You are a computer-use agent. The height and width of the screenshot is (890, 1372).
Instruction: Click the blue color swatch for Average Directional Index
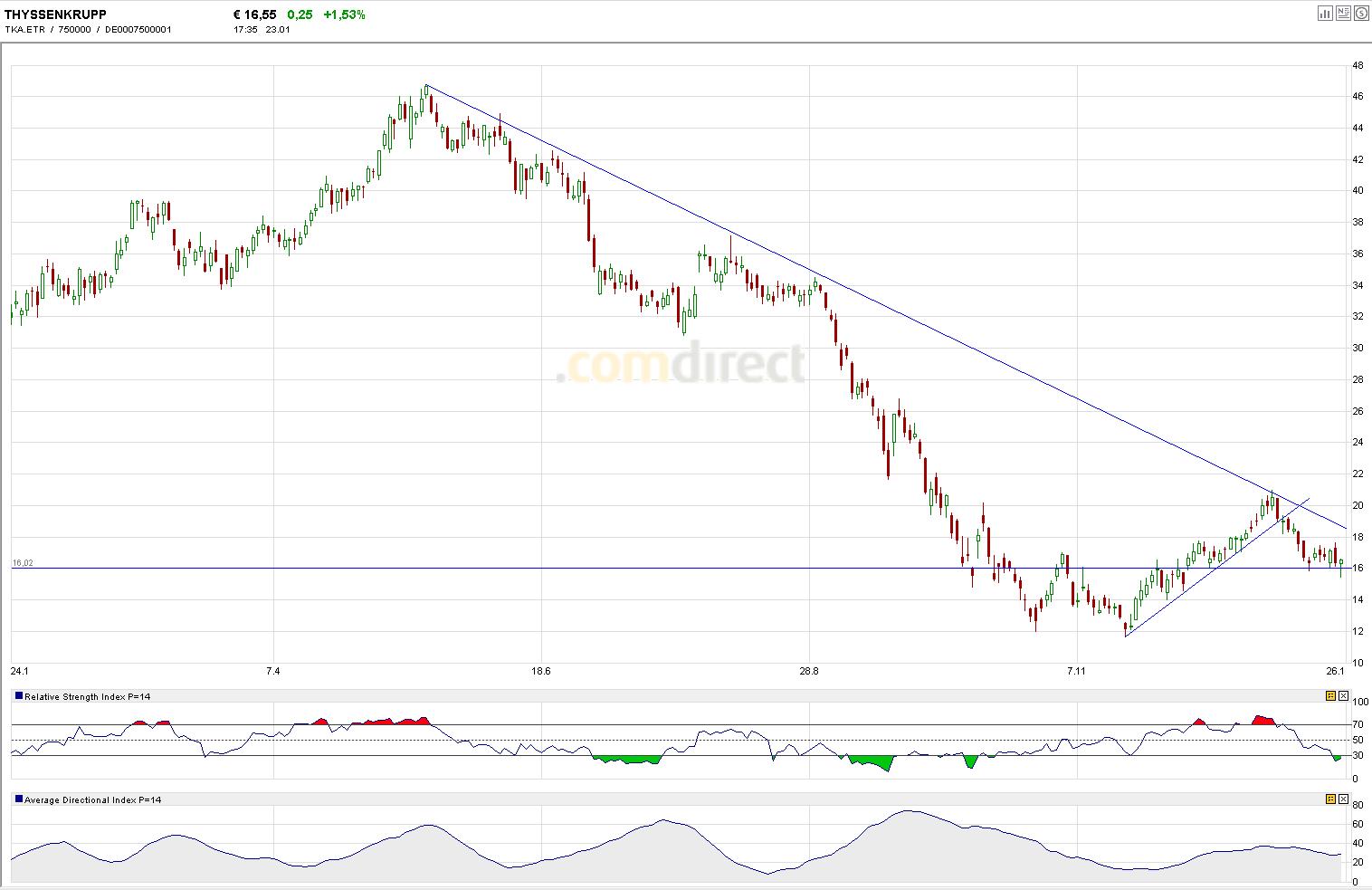tap(19, 799)
